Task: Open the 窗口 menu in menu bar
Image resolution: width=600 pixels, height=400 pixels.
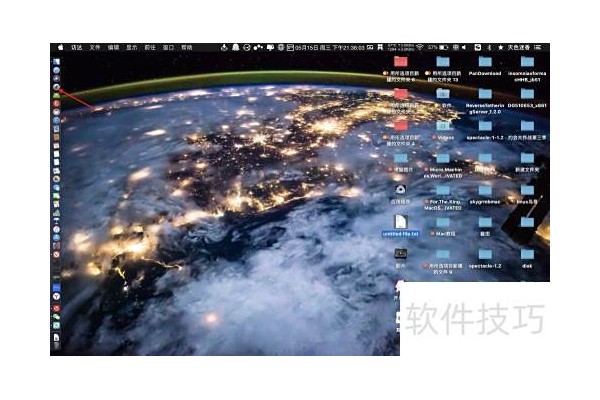Action: (x=168, y=47)
